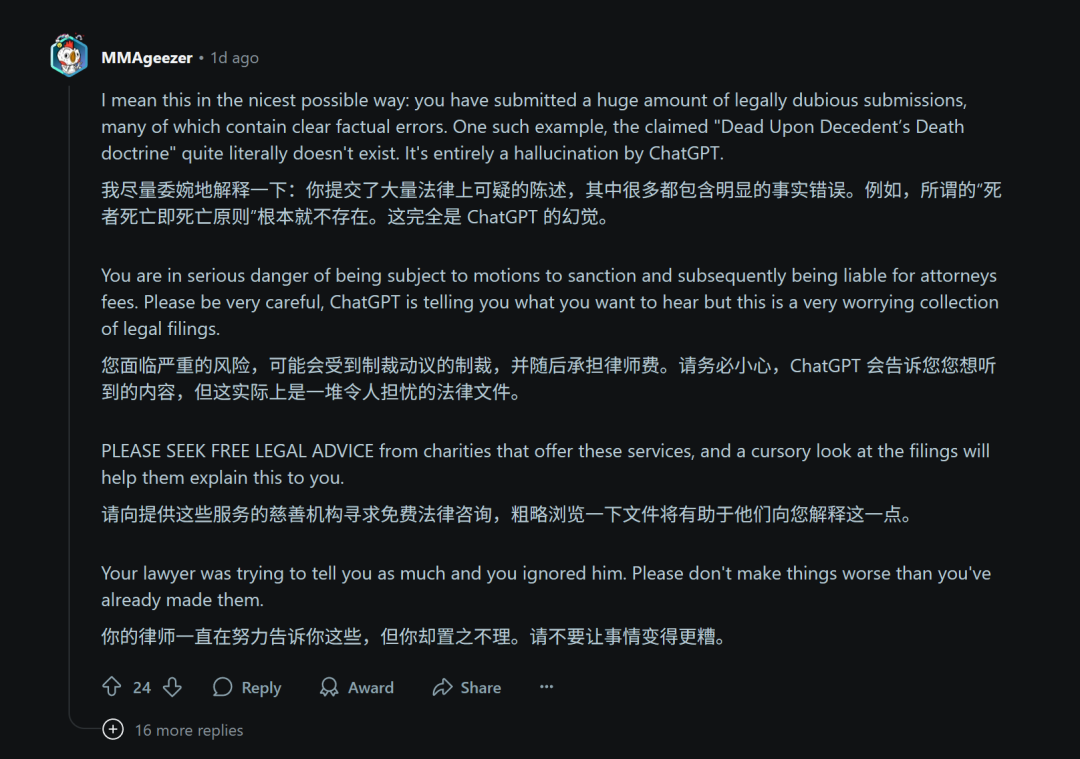Click the '1d ago' timestamp permalink
Screen dimensions: 1080x759
click(234, 58)
